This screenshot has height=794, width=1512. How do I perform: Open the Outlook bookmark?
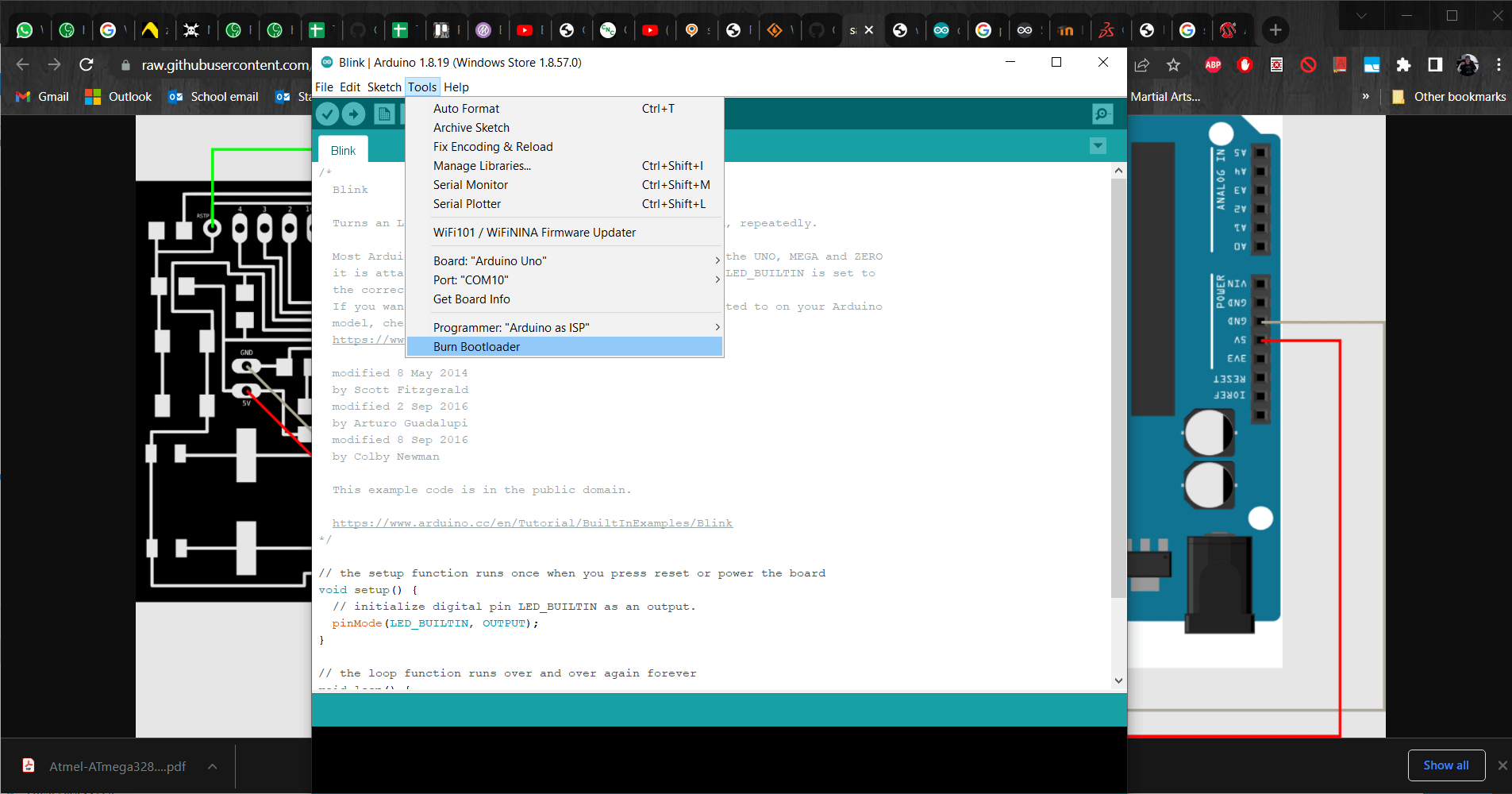pyautogui.click(x=118, y=97)
